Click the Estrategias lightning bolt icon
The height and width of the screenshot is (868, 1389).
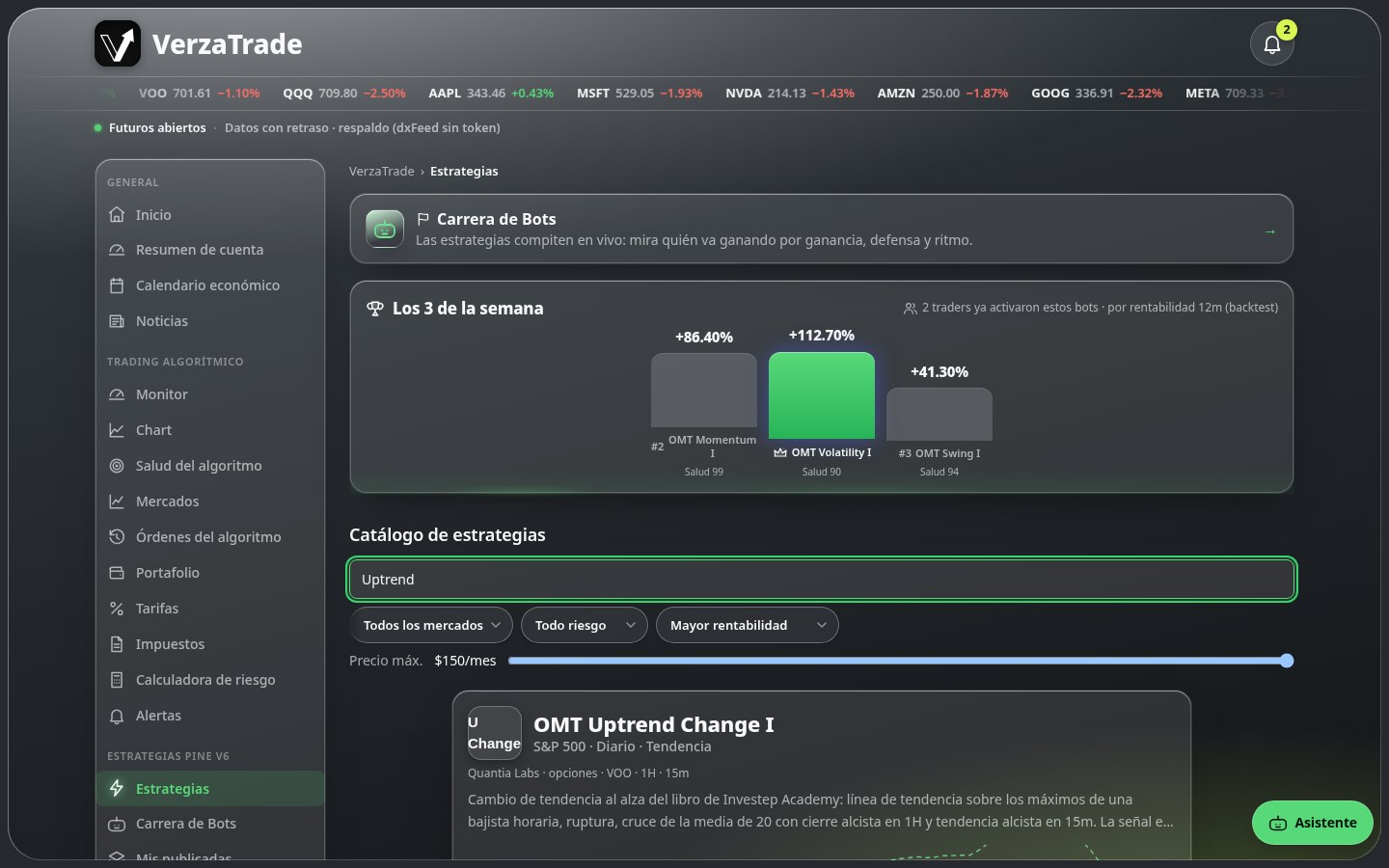[117, 788]
